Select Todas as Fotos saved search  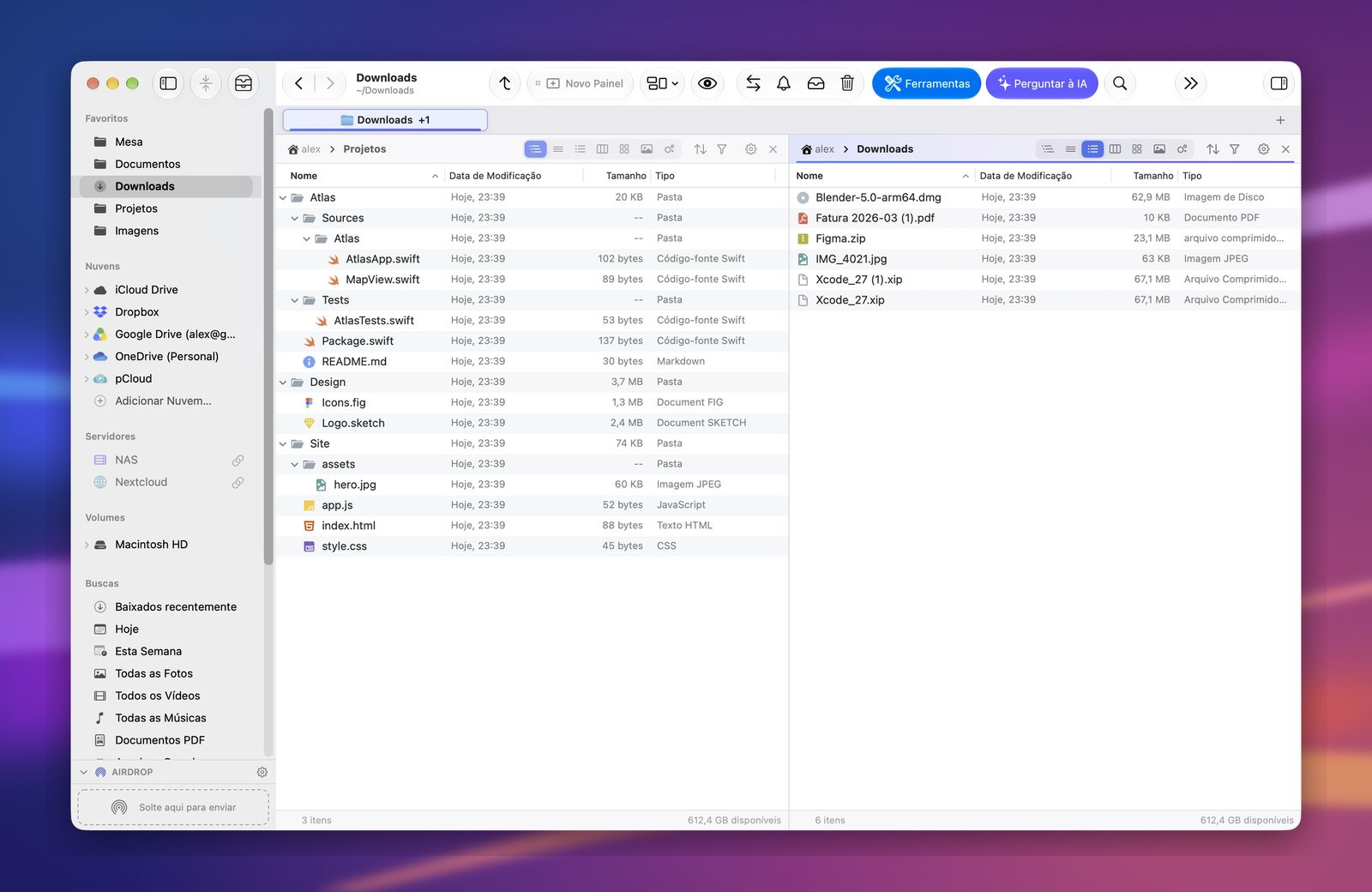[165, 674]
